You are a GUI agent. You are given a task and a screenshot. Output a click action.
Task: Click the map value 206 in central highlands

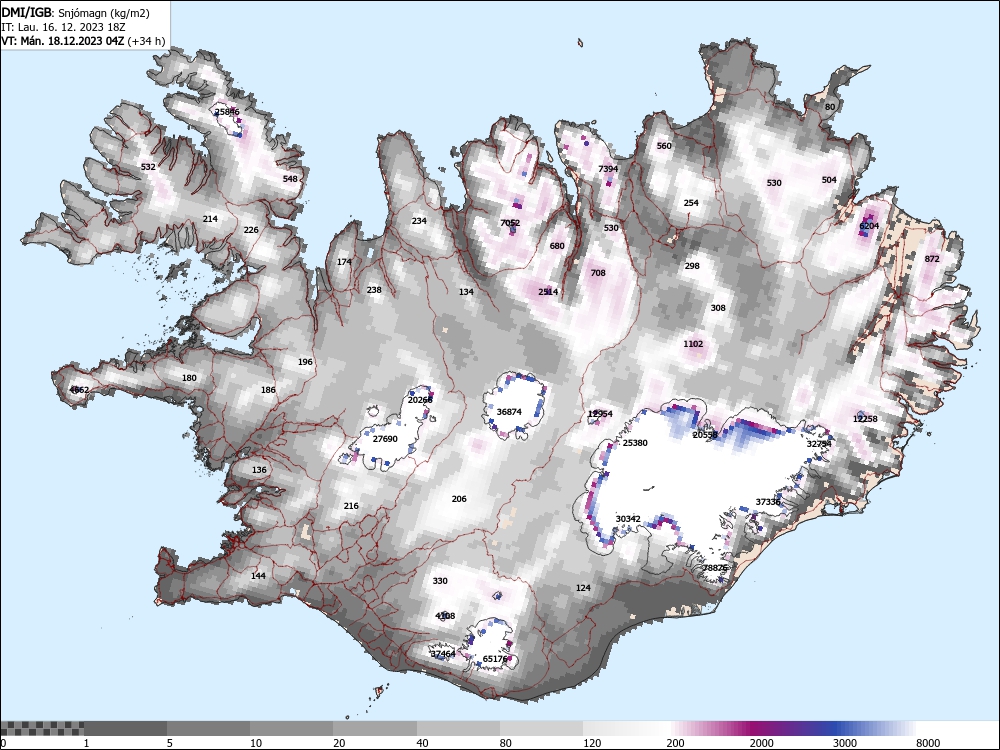(x=459, y=499)
